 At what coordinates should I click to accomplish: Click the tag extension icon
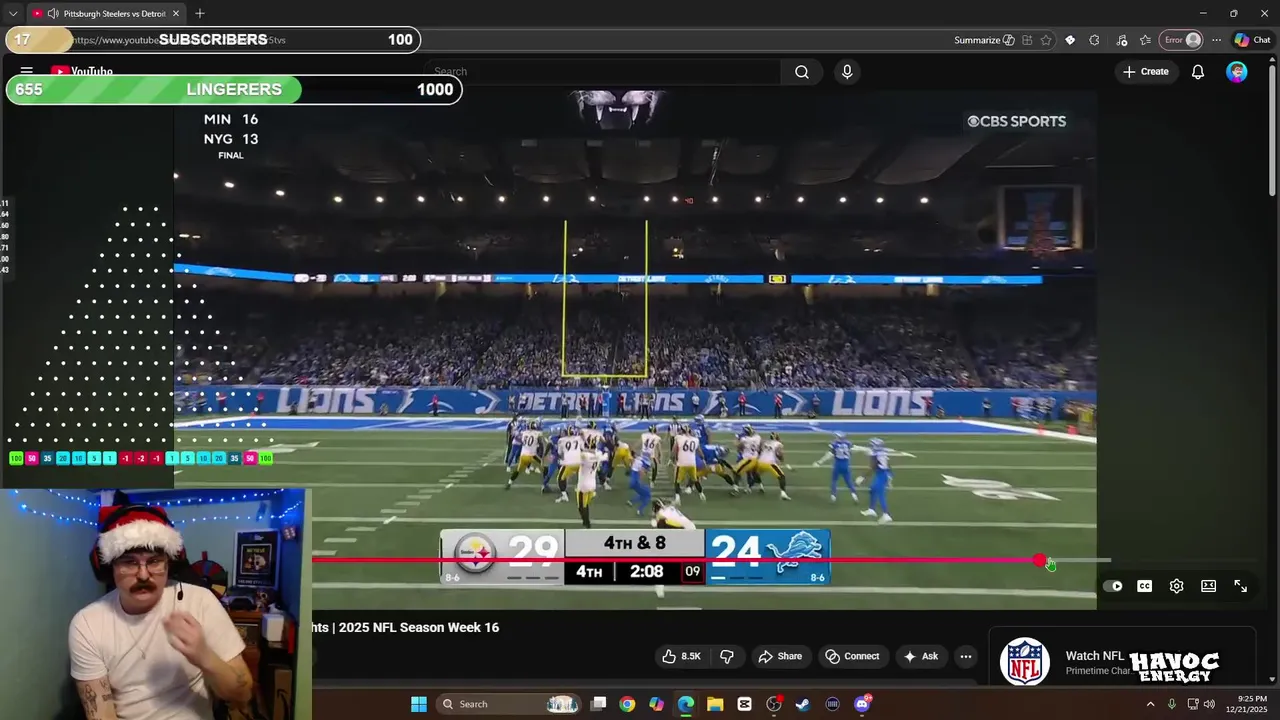pos(1070,40)
